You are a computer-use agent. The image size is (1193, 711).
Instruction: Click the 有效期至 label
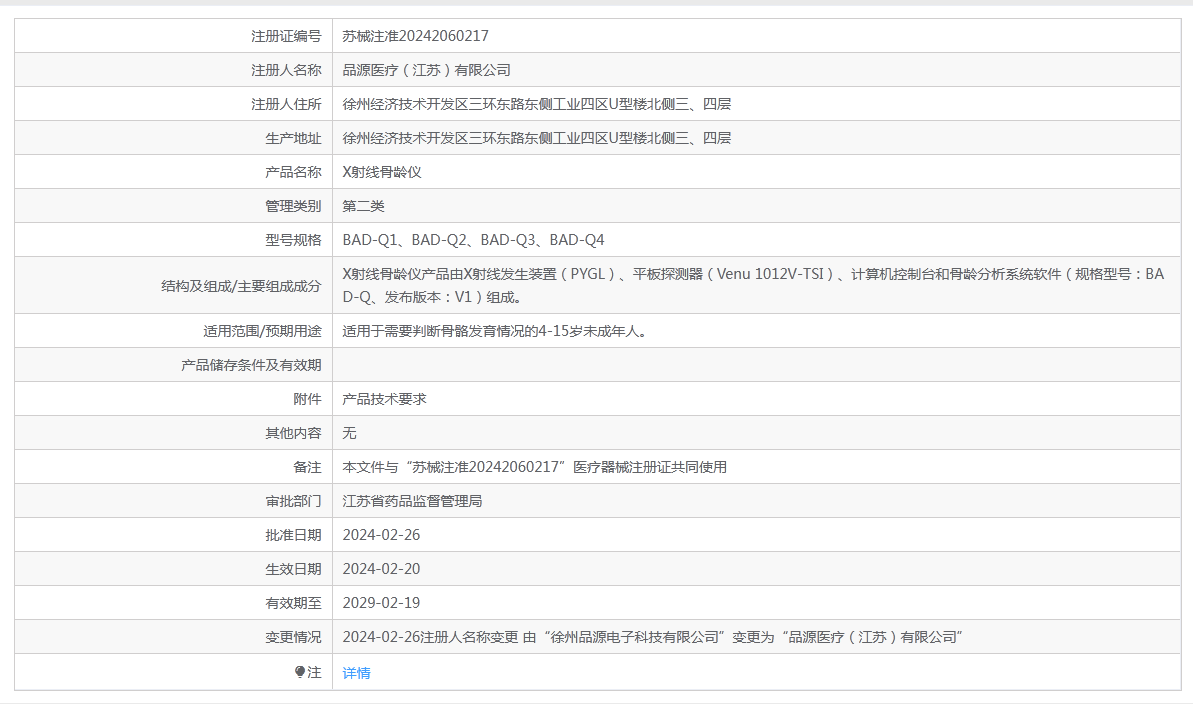pyautogui.click(x=293, y=603)
